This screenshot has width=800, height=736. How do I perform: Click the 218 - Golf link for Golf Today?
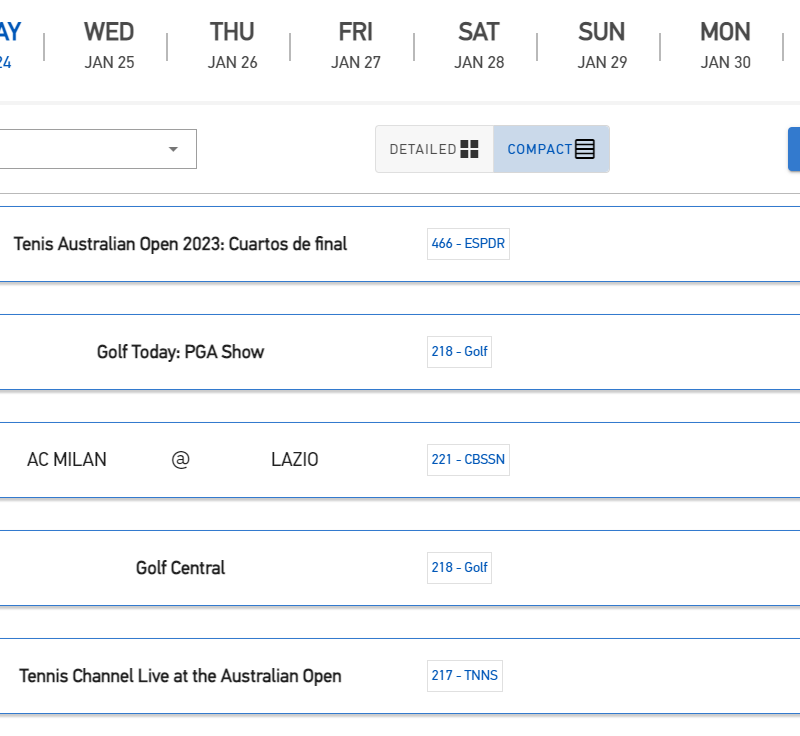(459, 351)
